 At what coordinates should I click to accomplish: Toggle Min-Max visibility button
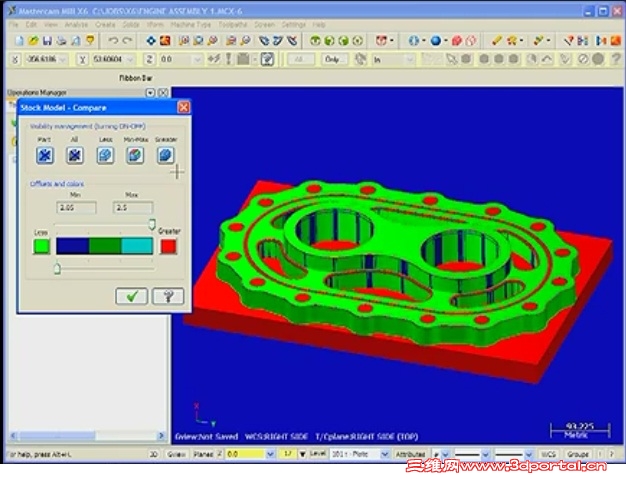135,155
